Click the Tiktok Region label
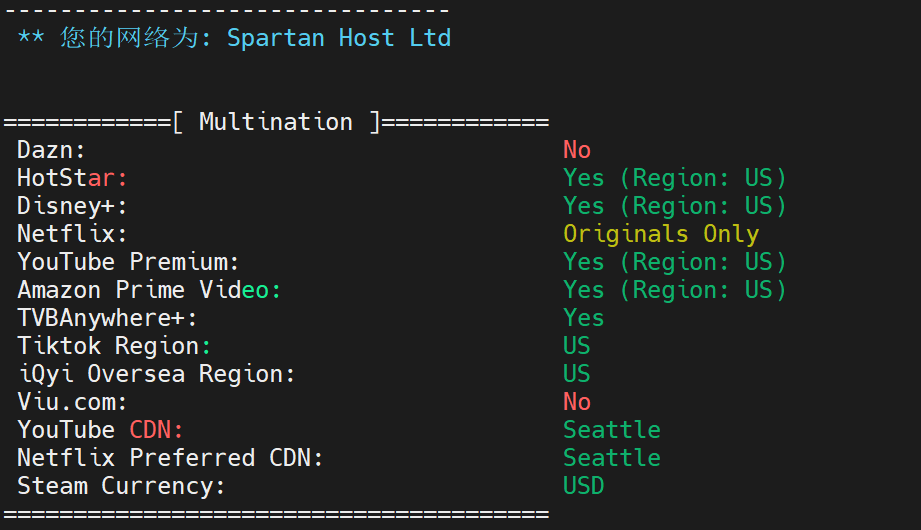The width and height of the screenshot is (921, 530). pos(114,346)
